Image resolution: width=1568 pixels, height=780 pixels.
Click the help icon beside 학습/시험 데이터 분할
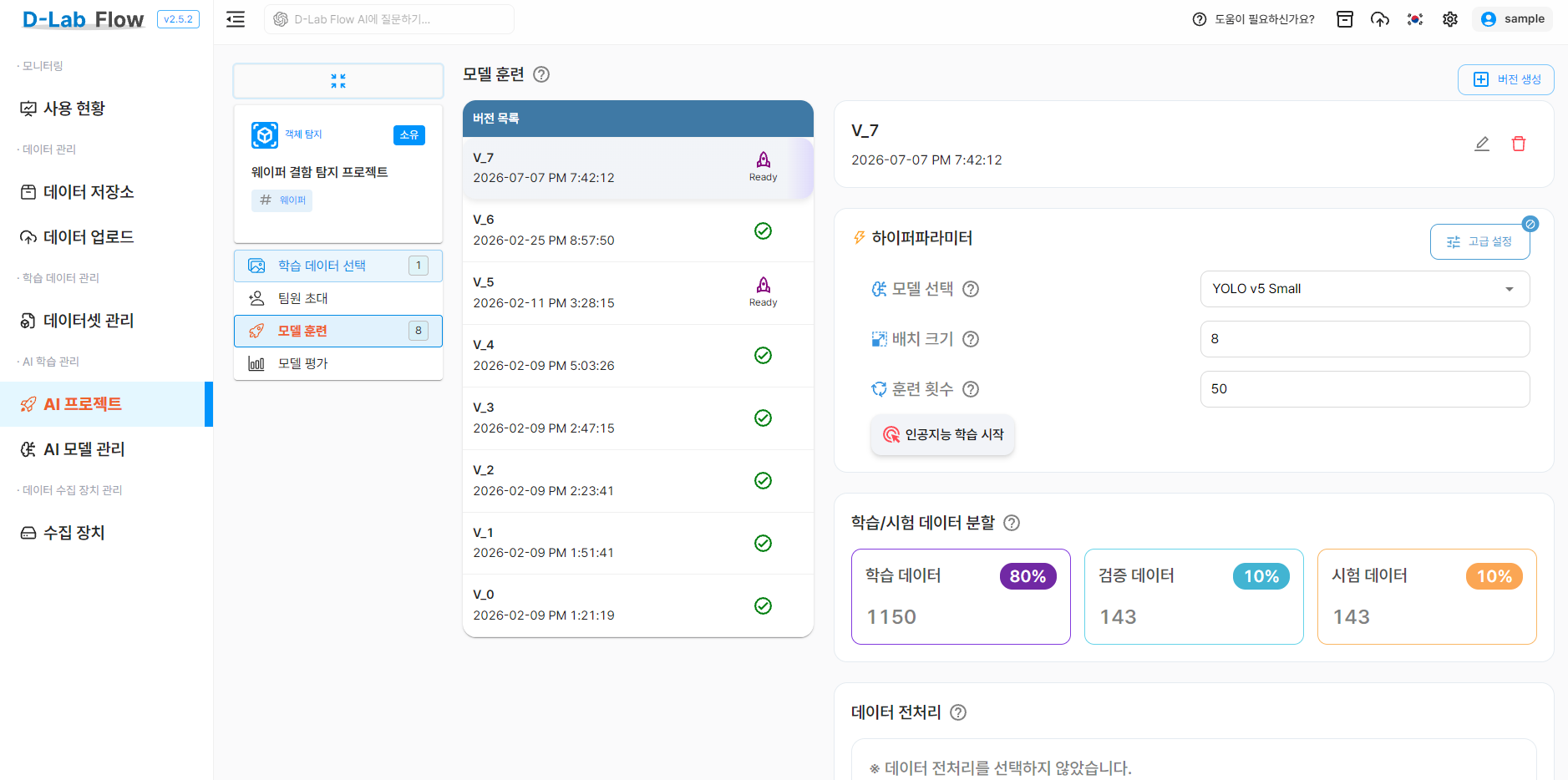[1012, 523]
